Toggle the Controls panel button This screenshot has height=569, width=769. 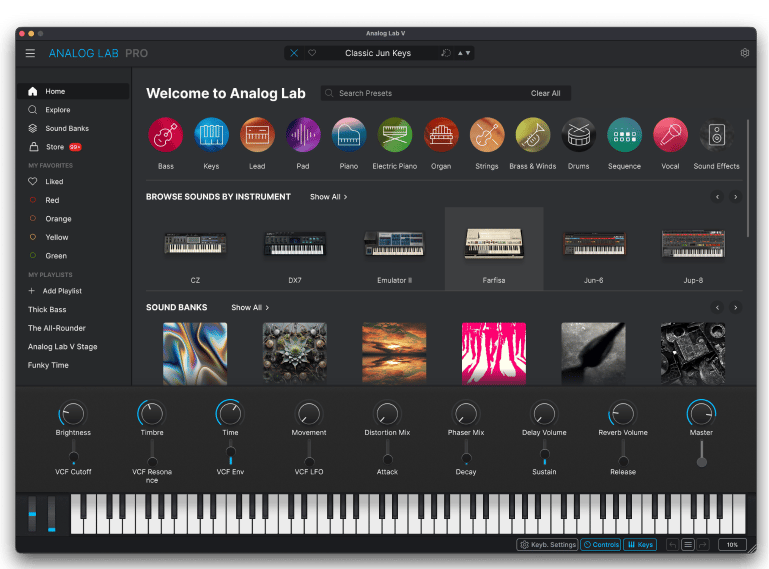(601, 545)
